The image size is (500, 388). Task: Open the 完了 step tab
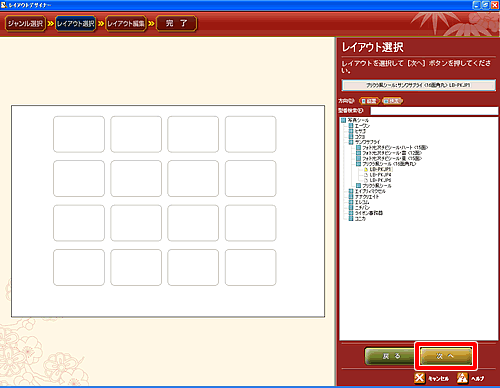pyautogui.click(x=177, y=24)
